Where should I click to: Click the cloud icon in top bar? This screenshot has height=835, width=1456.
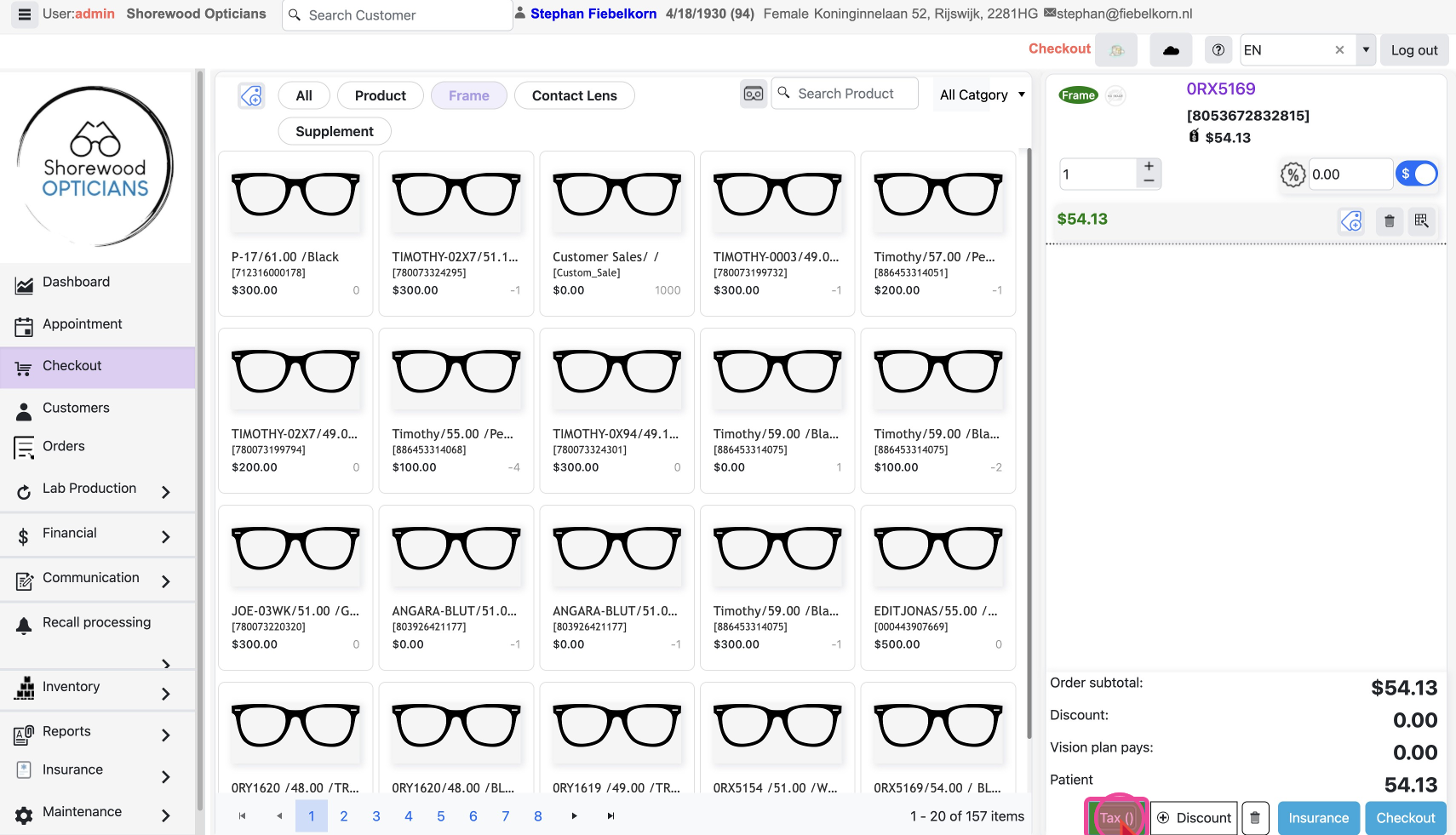pyautogui.click(x=1171, y=50)
